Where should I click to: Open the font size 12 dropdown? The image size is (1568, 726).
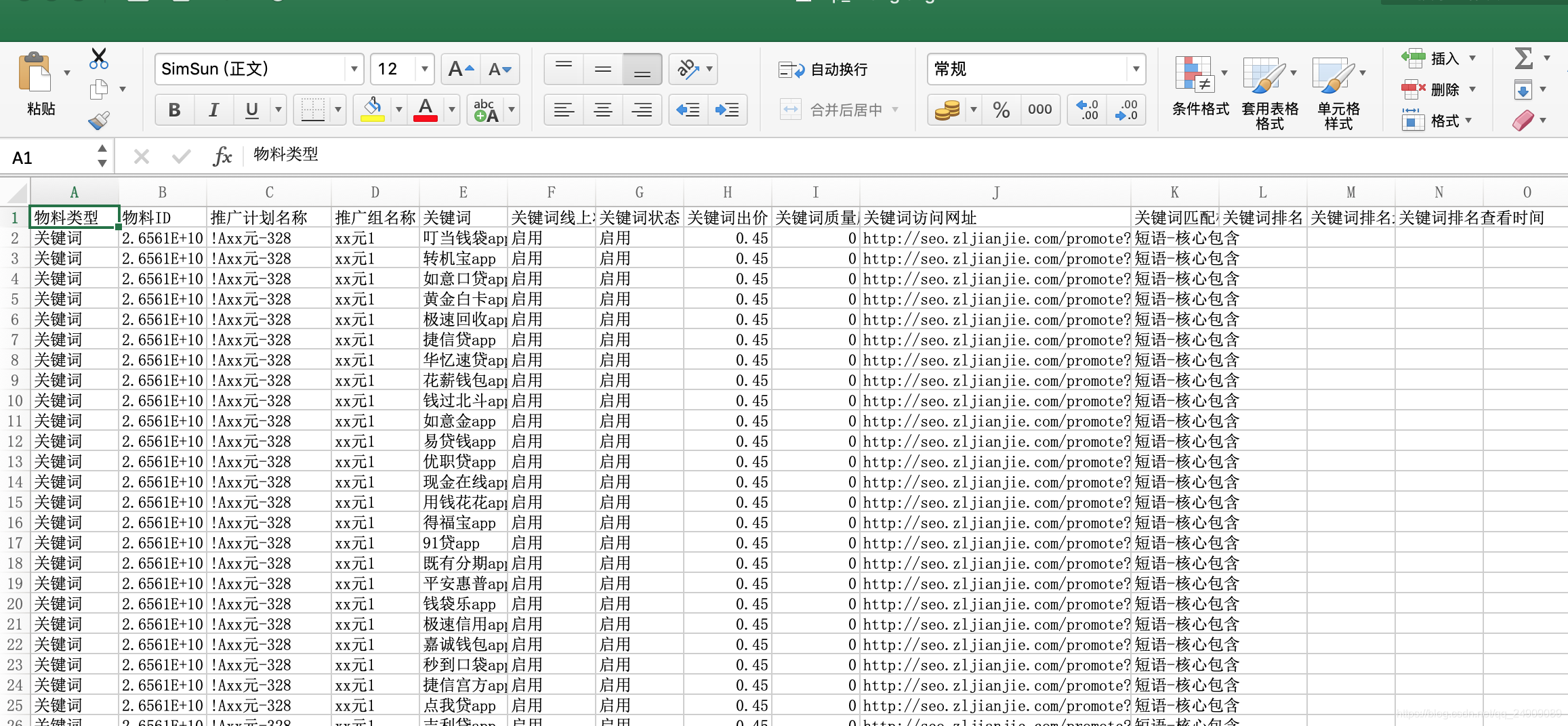point(424,68)
